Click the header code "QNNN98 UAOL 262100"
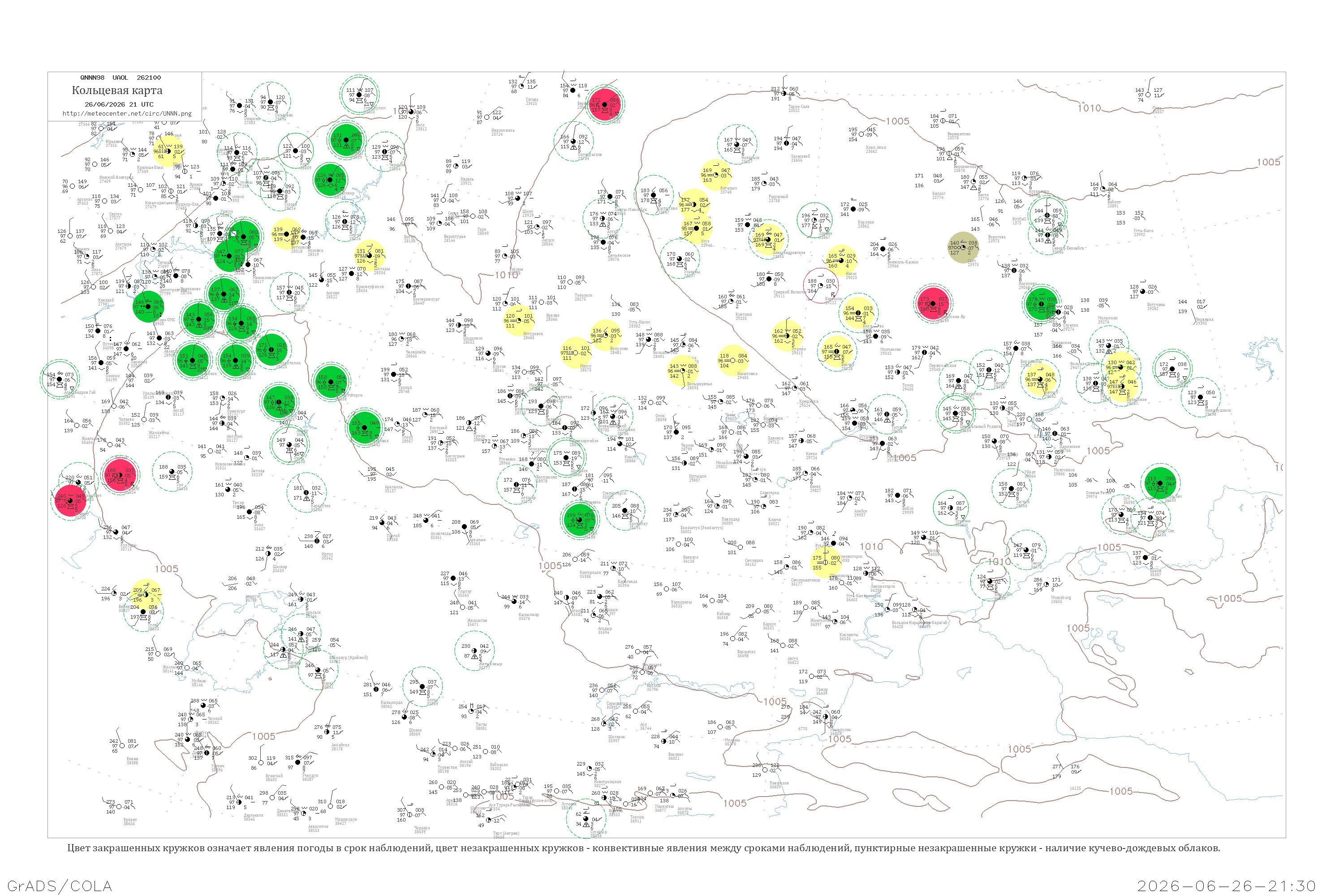 (x=121, y=78)
